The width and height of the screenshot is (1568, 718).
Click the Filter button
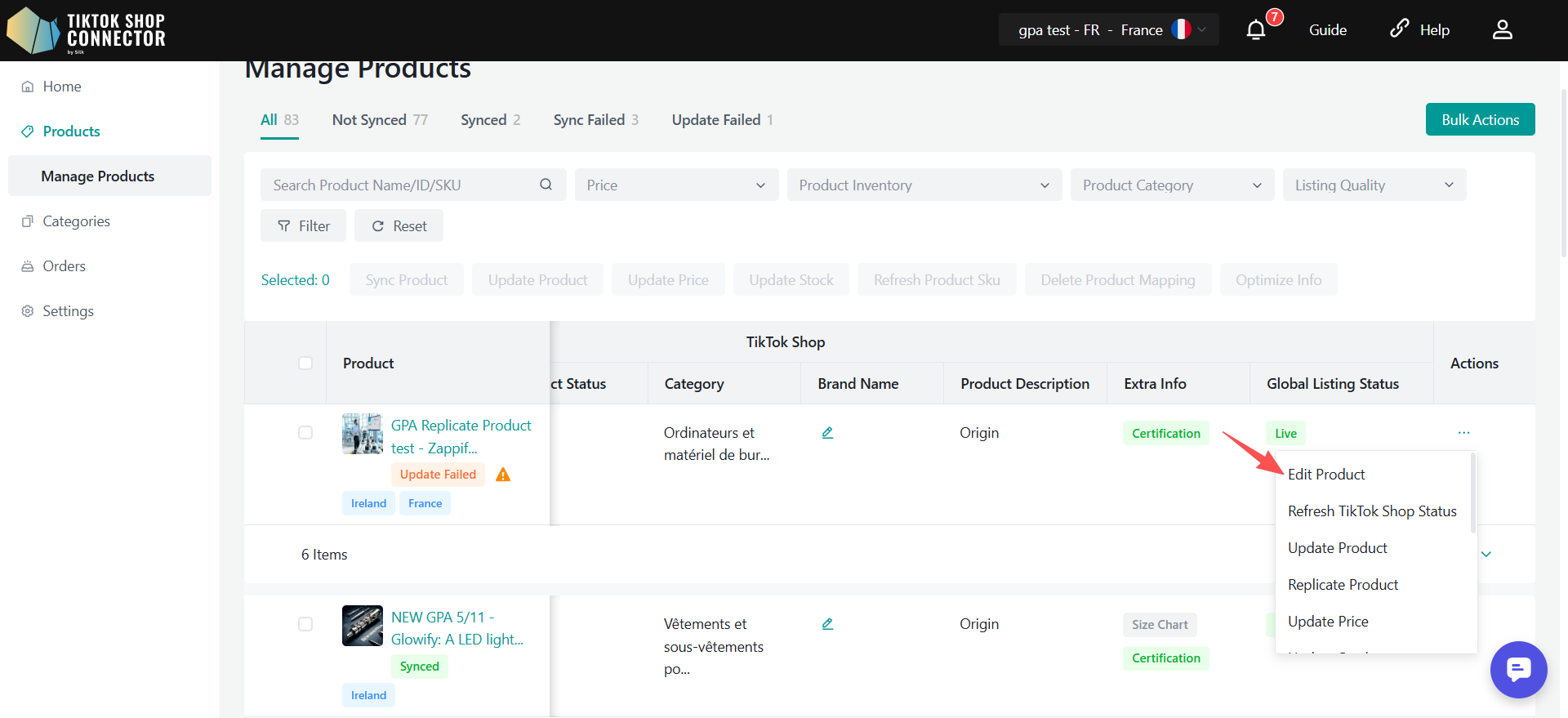point(303,225)
